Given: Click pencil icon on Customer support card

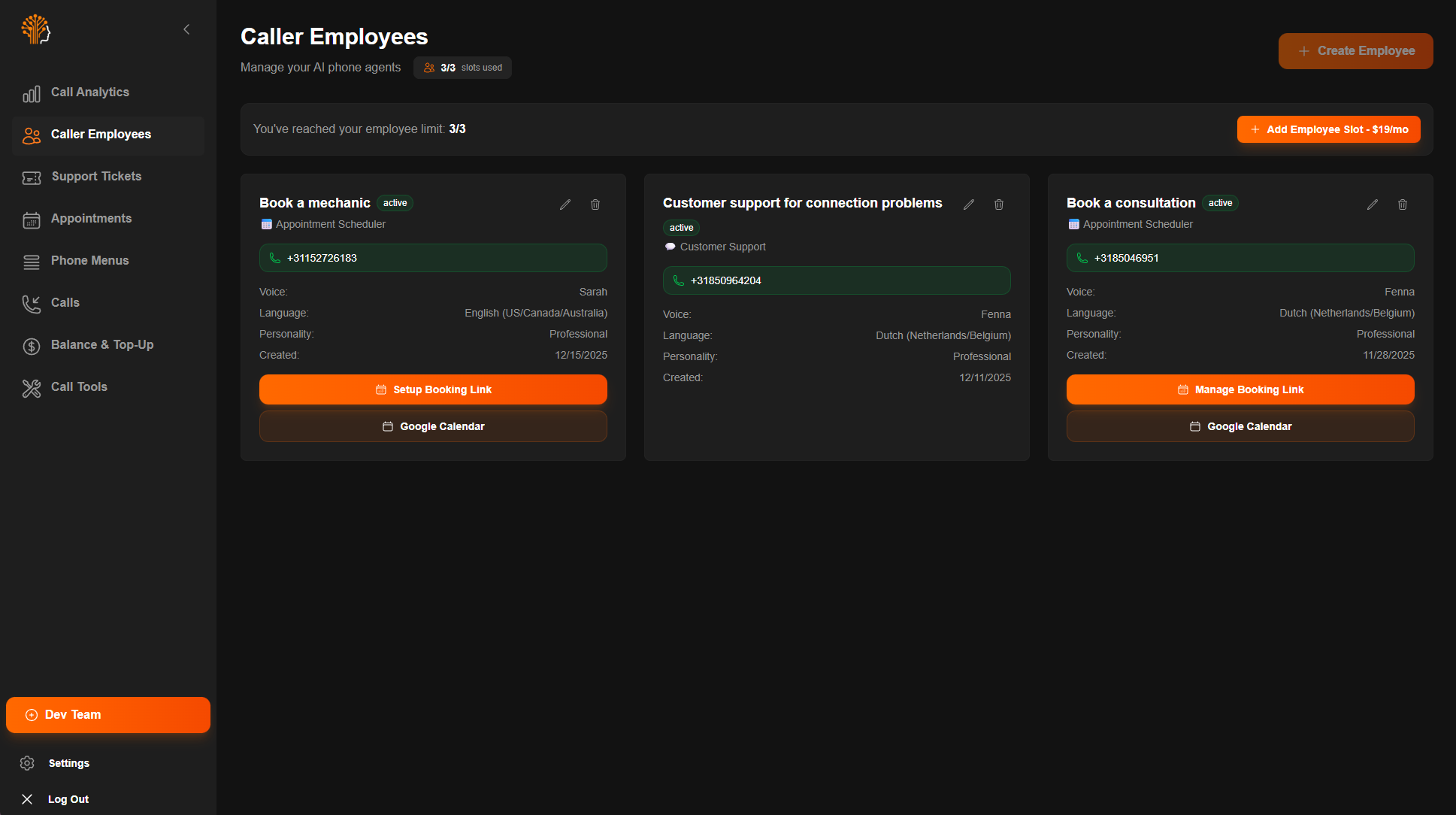Looking at the screenshot, I should (969, 205).
